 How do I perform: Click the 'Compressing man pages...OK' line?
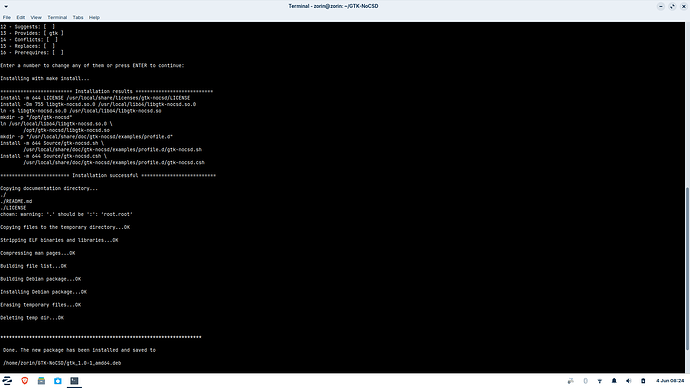pos(37,253)
